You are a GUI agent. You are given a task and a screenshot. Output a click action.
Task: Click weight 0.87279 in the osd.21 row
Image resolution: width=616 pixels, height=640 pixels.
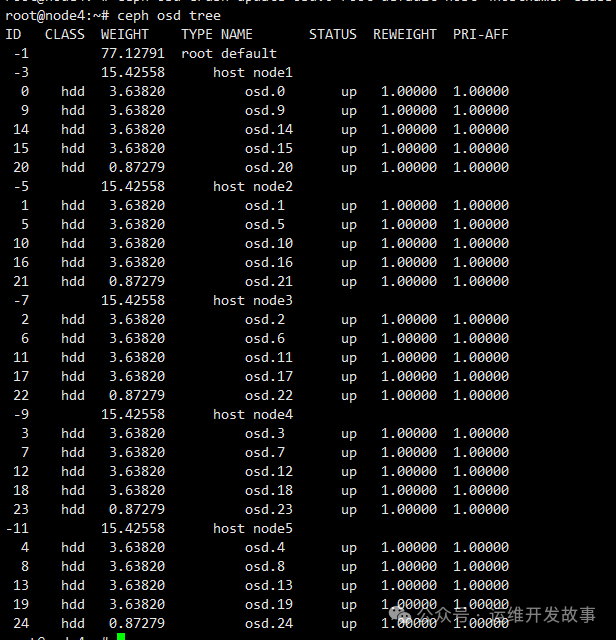pyautogui.click(x=137, y=281)
